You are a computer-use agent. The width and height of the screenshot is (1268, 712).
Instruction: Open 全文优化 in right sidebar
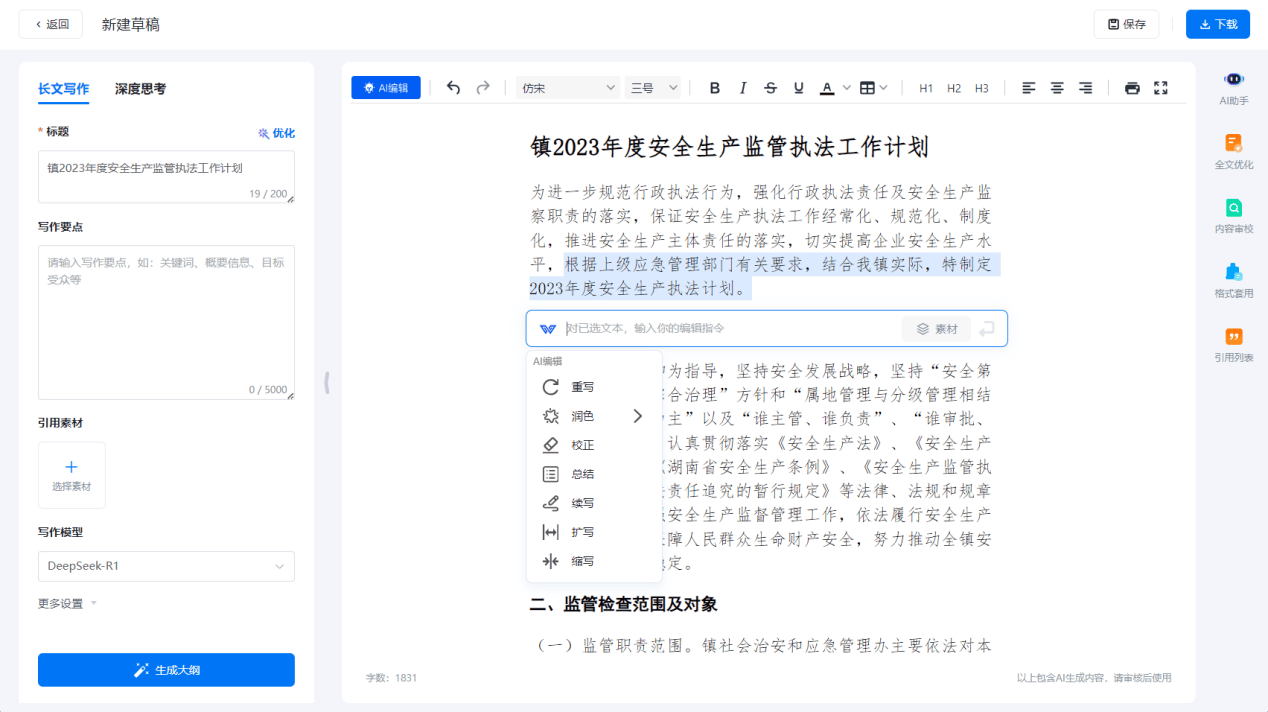tap(1234, 151)
